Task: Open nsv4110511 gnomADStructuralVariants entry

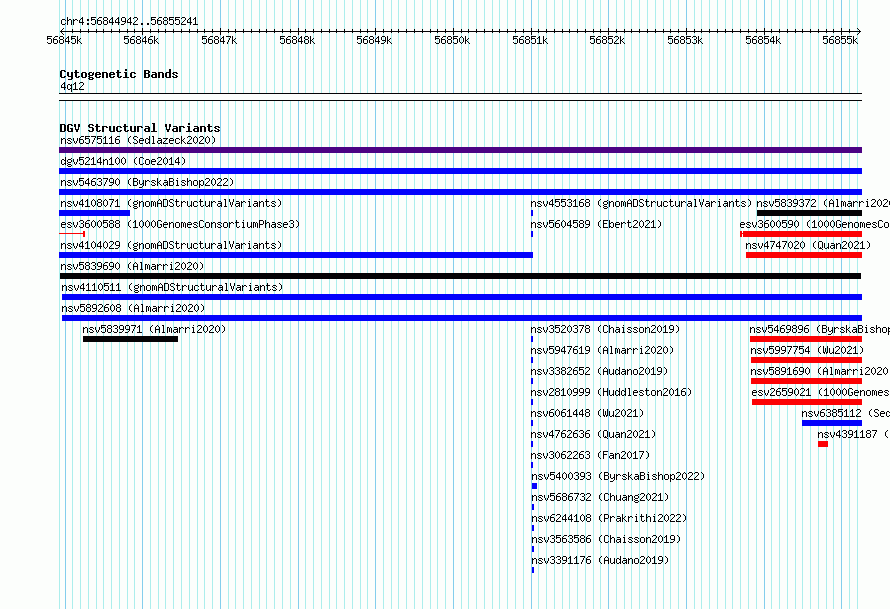Action: pyautogui.click(x=172, y=287)
